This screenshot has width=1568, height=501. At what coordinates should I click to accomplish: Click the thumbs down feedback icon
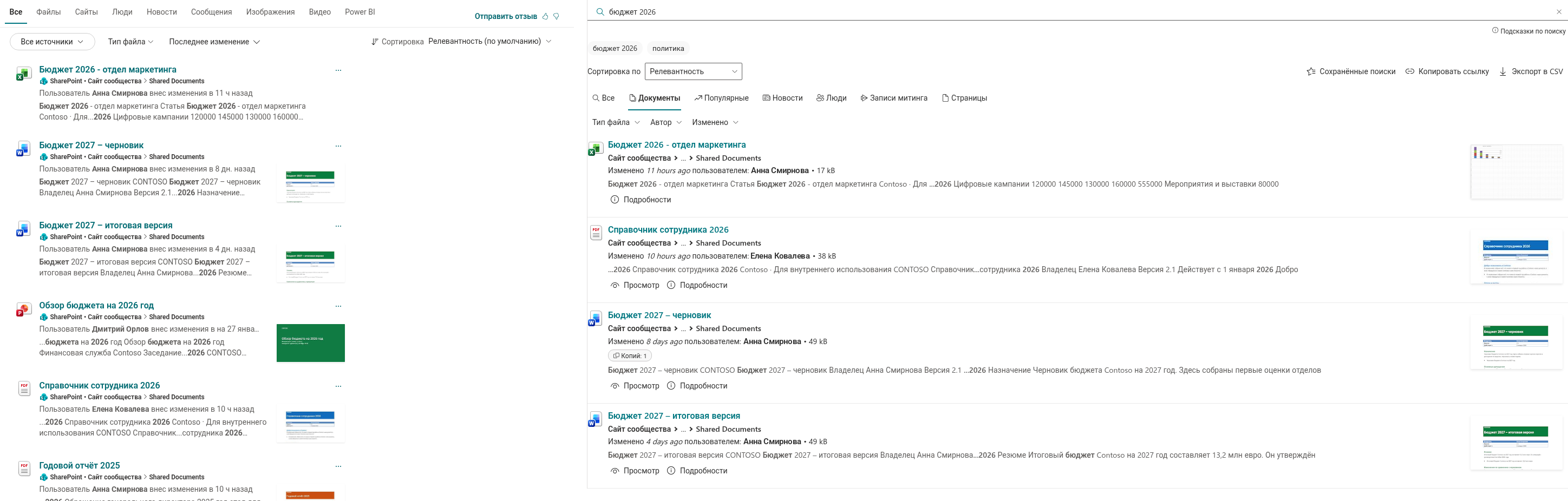pos(557,16)
